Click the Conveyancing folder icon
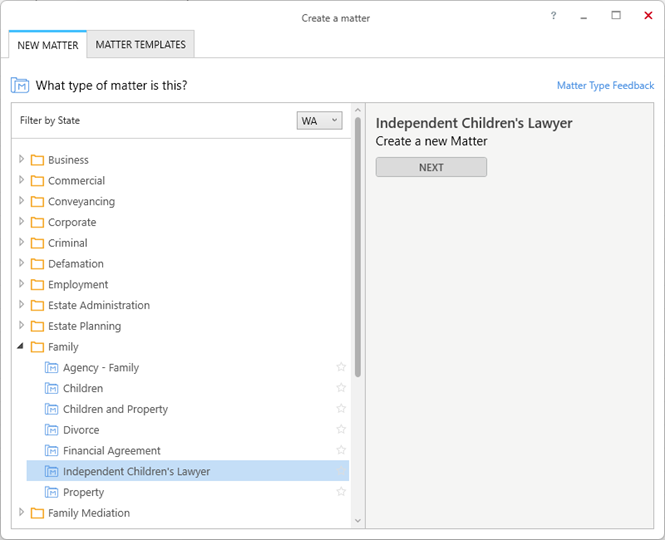The width and height of the screenshot is (665, 540). 37,202
